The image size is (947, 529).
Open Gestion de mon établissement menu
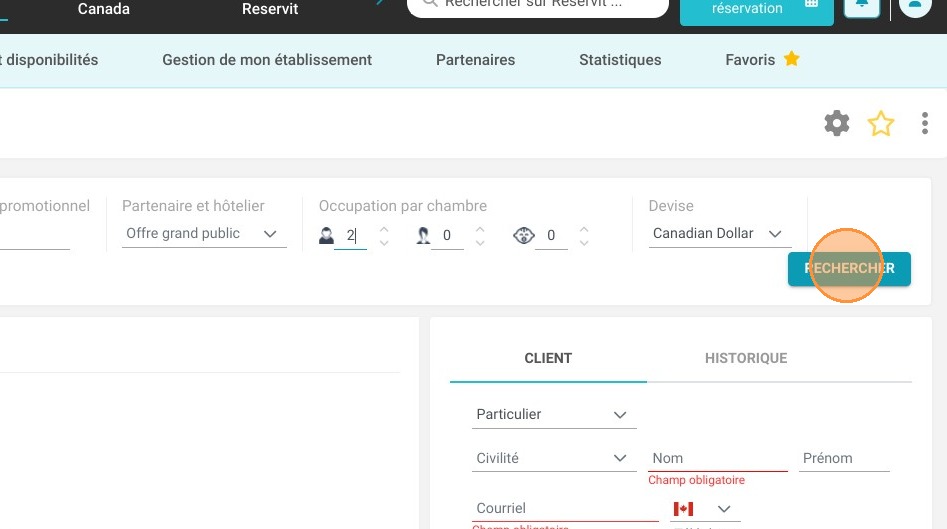[x=267, y=60]
